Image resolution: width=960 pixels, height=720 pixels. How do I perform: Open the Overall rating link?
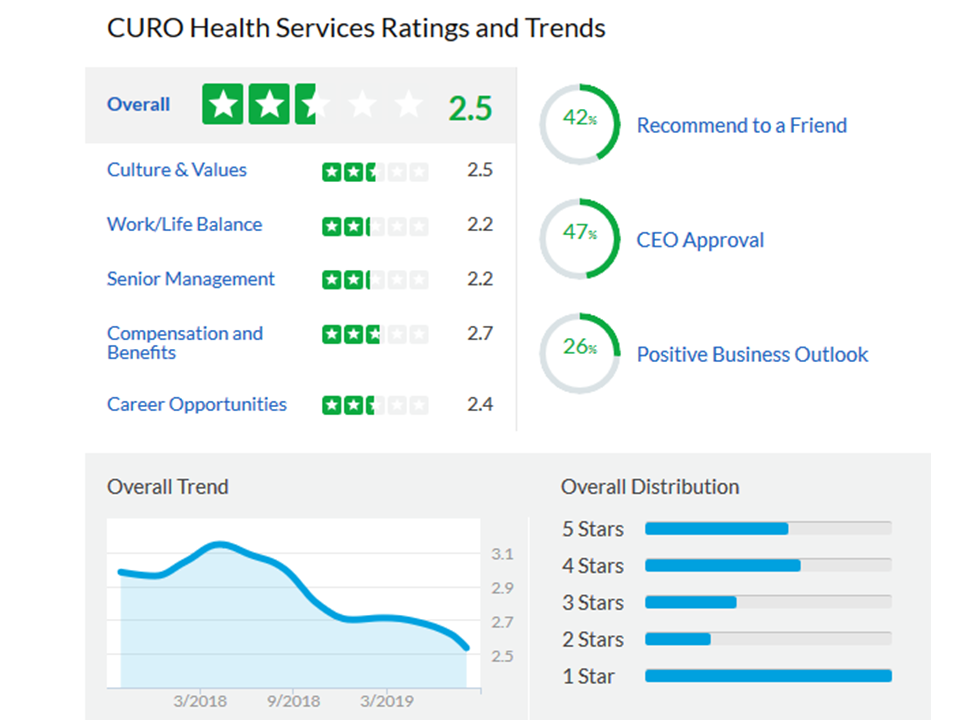tap(138, 105)
